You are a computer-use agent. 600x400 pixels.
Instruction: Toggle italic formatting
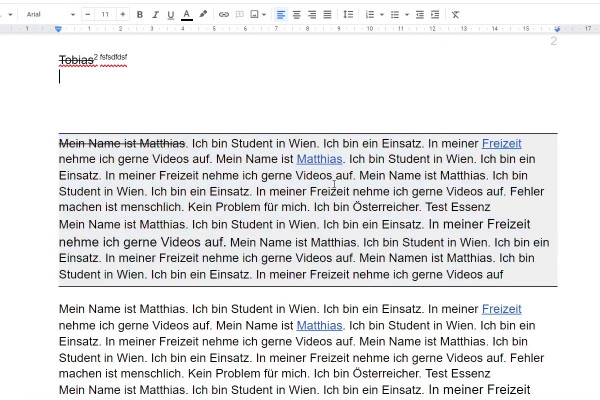[155, 15]
